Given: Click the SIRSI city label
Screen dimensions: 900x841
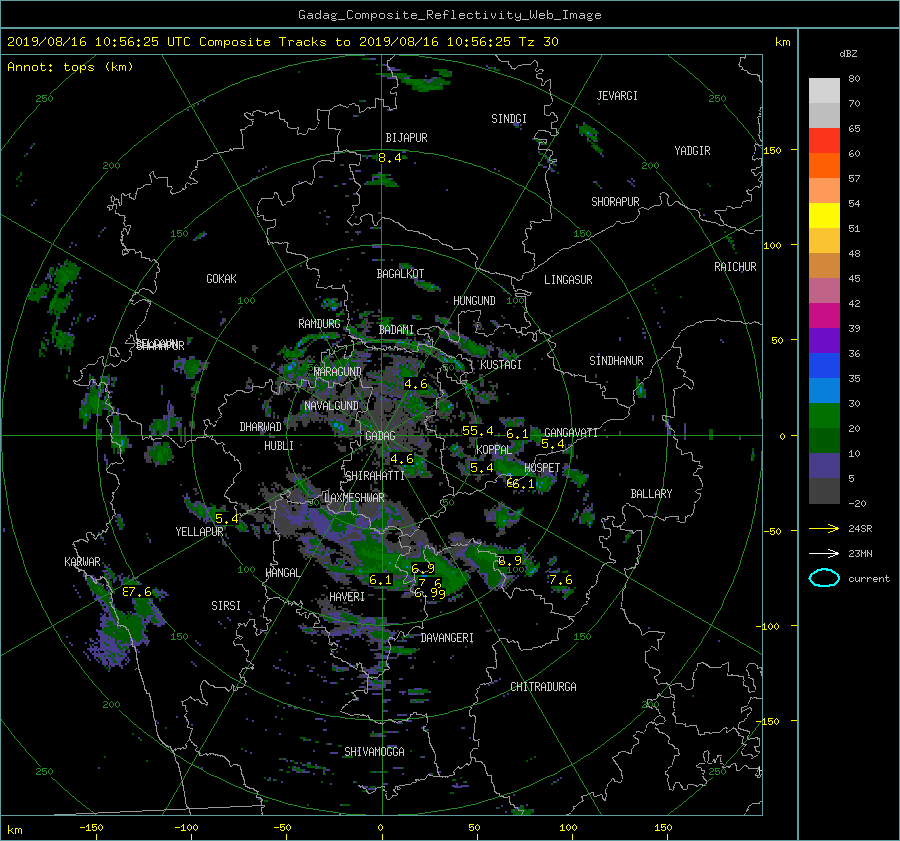Looking at the screenshot, I should tap(226, 606).
